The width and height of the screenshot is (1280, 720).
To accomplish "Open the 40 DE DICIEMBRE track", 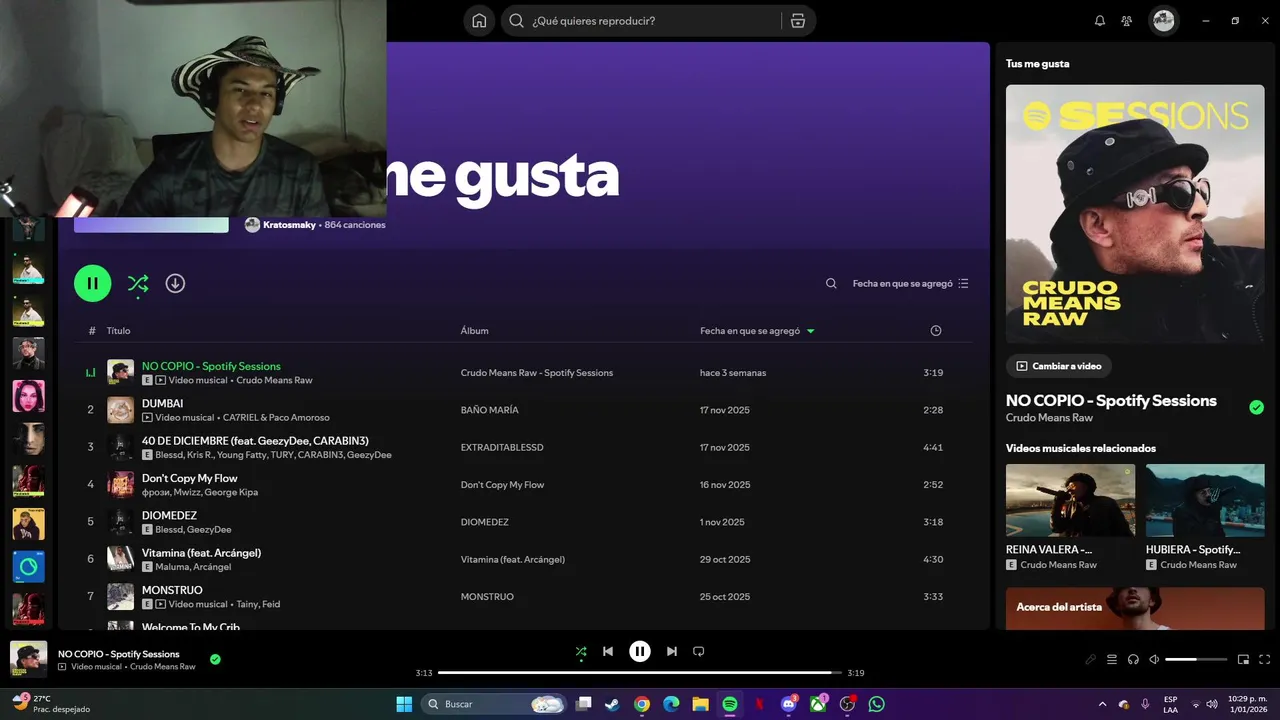I will click(x=255, y=441).
